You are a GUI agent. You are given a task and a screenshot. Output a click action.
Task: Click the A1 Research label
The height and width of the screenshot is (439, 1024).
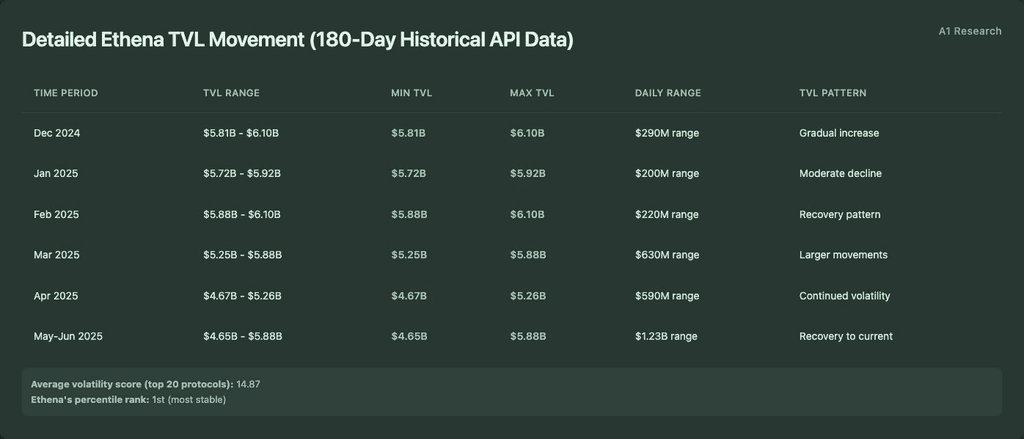point(970,31)
